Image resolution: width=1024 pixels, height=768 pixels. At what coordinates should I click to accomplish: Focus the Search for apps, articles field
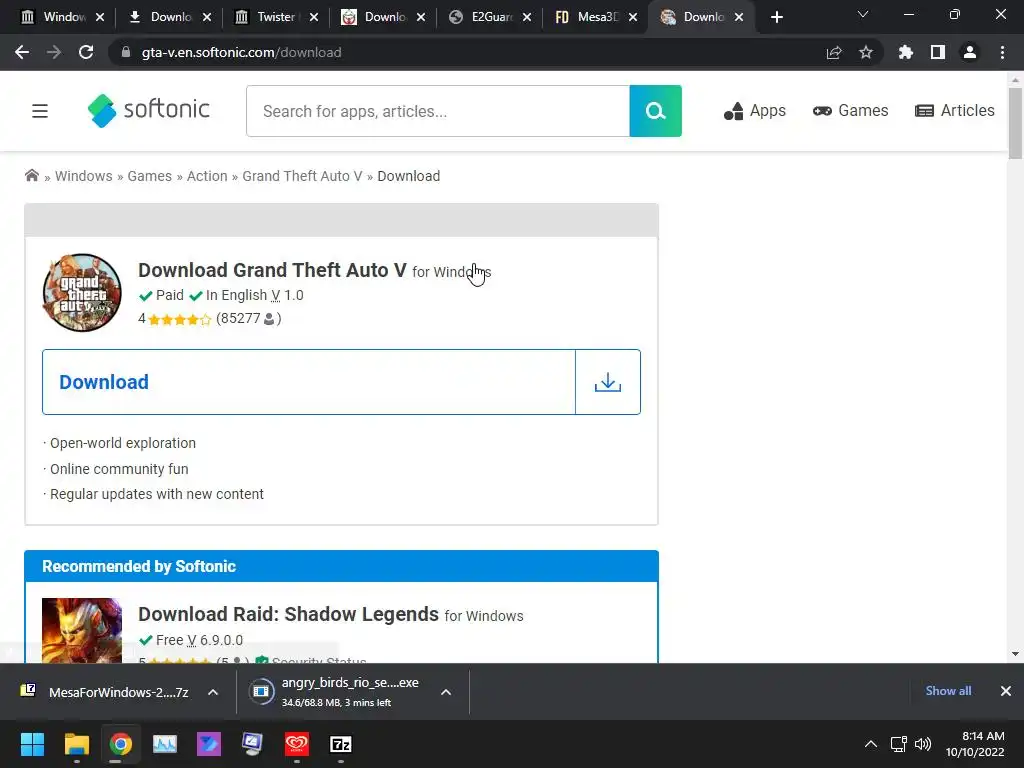coord(438,111)
